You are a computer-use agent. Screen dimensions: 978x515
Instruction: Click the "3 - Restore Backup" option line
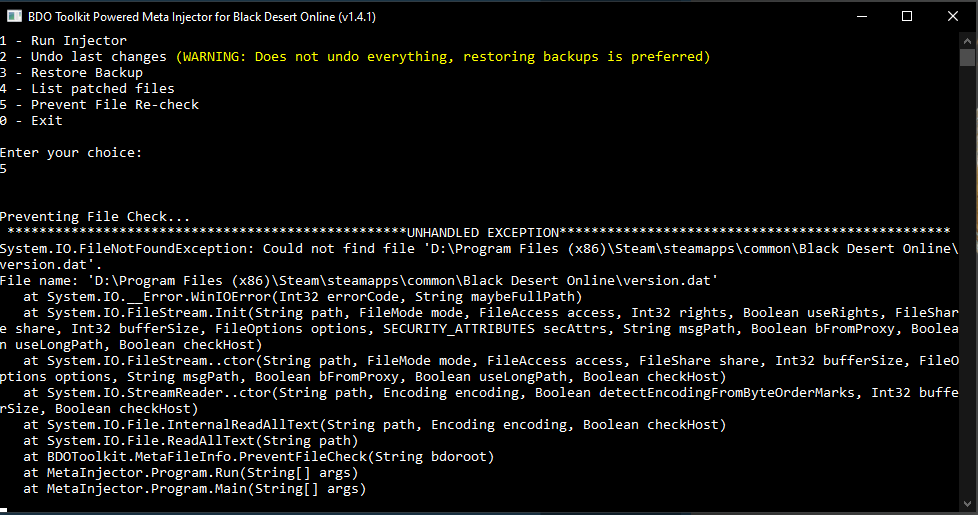pyautogui.click(x=71, y=73)
